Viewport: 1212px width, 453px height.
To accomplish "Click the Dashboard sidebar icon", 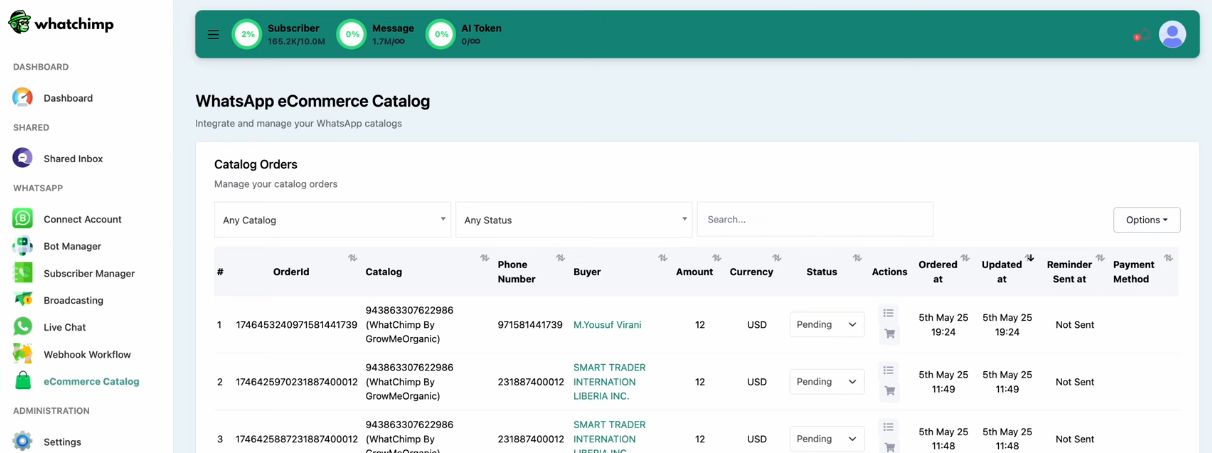I will (x=23, y=98).
